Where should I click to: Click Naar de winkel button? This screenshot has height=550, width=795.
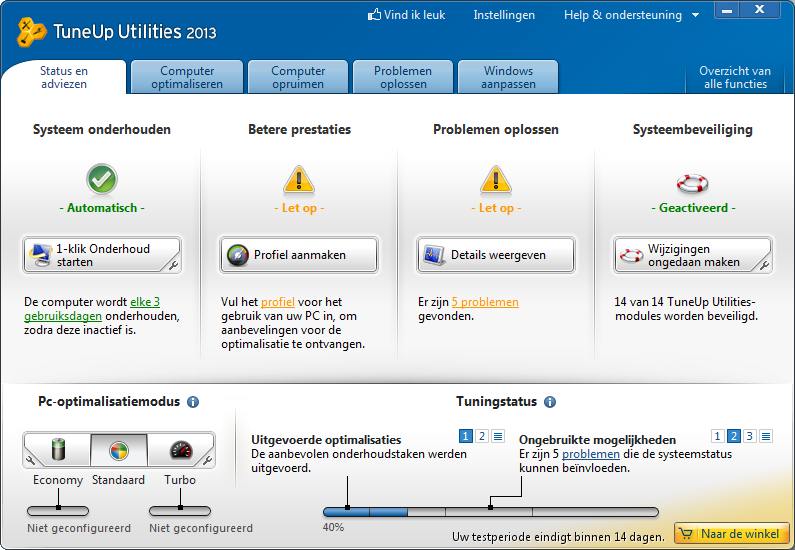(x=732, y=534)
